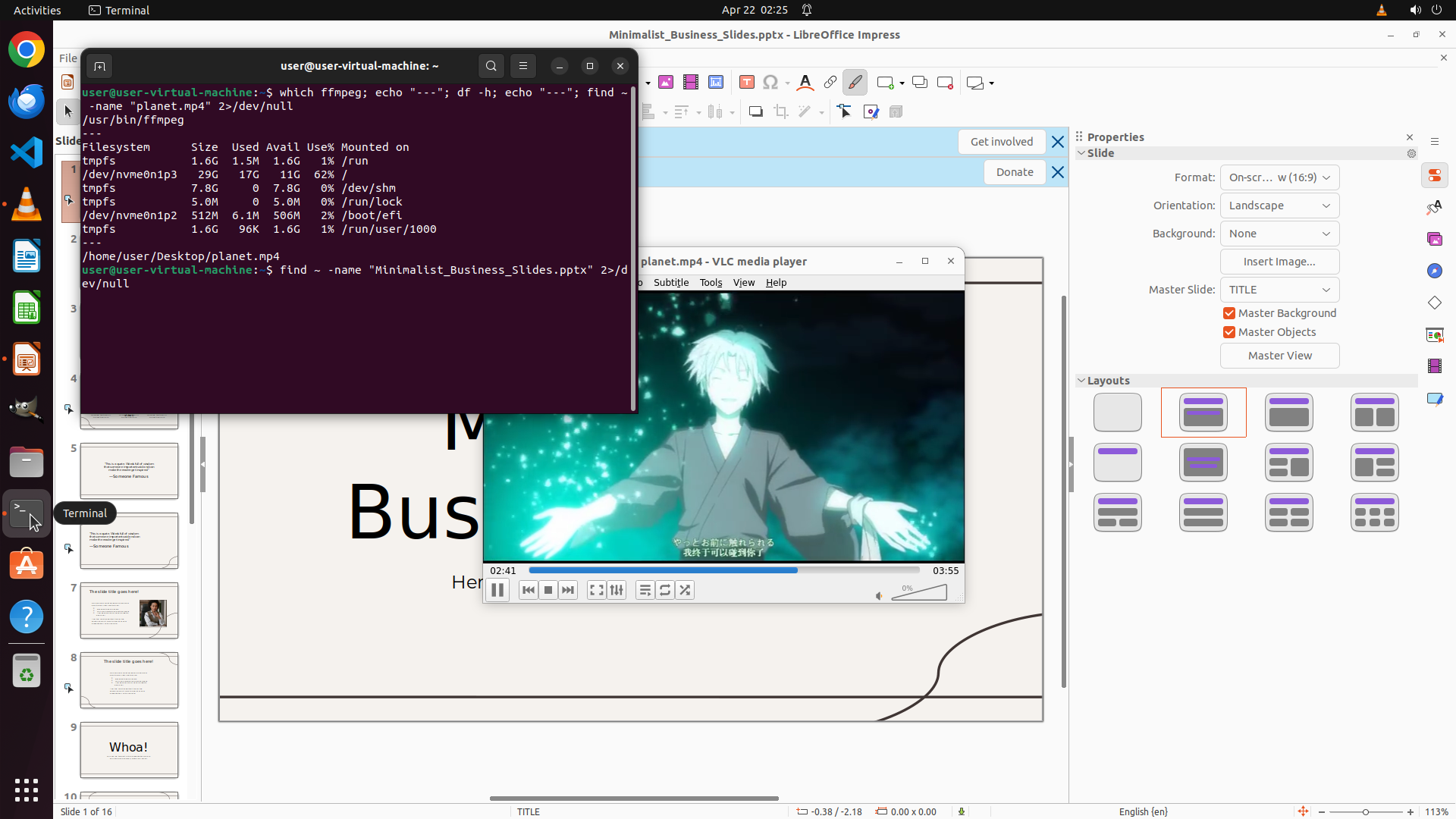Toggle VLC loop button

click(665, 590)
